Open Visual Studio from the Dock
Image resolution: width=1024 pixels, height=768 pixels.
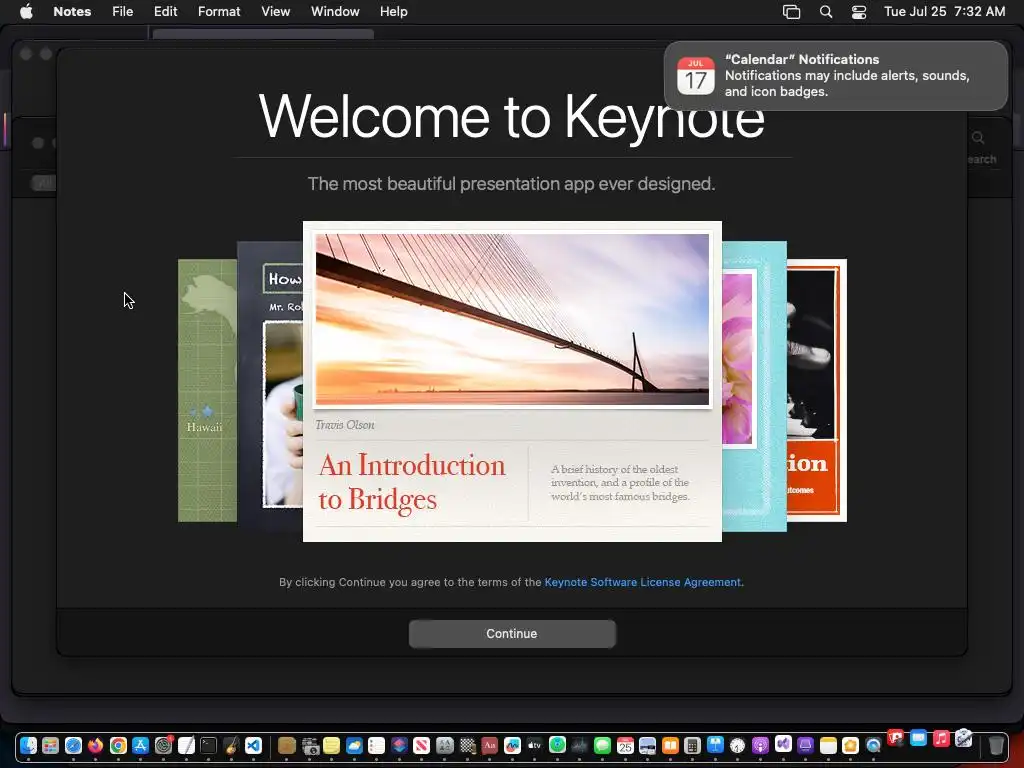(783, 744)
